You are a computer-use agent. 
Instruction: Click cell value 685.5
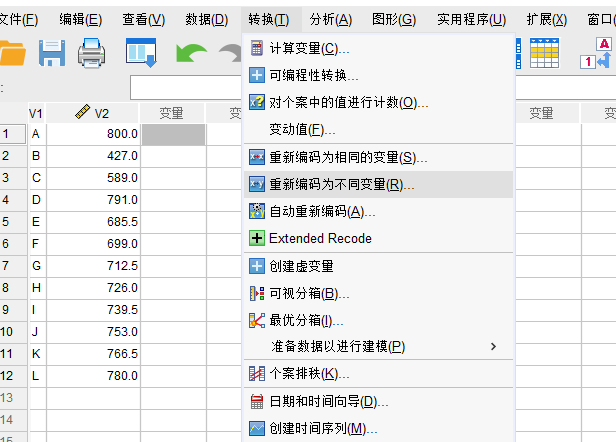point(93,222)
